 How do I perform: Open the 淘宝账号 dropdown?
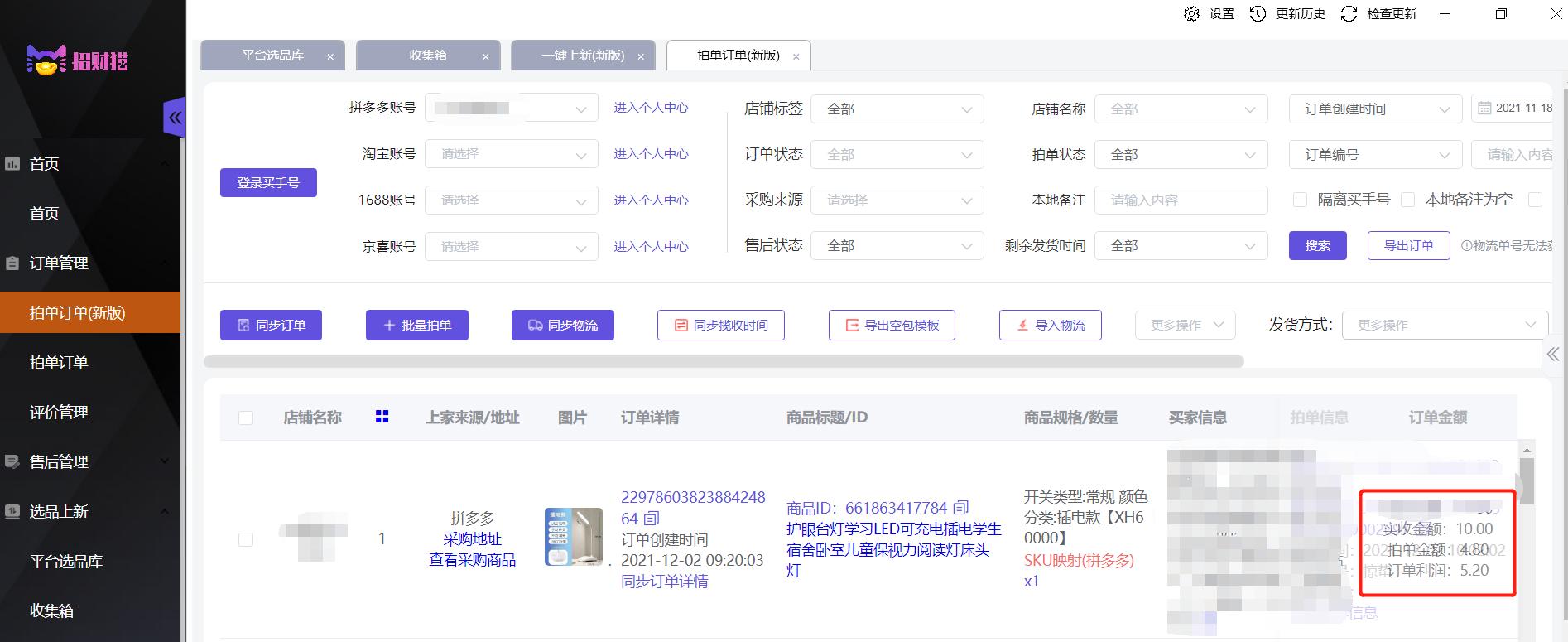click(512, 154)
